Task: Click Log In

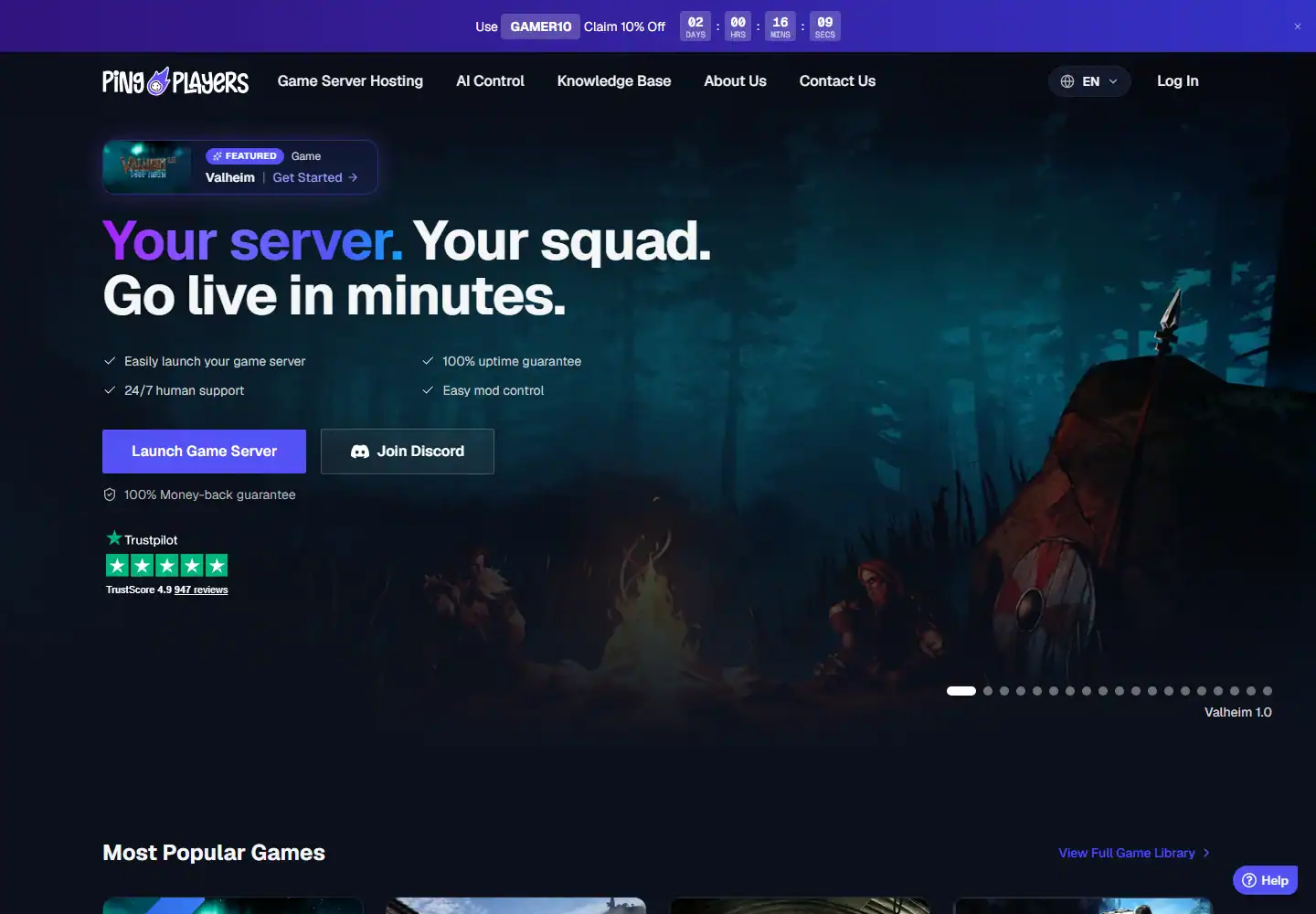Action: (1177, 81)
